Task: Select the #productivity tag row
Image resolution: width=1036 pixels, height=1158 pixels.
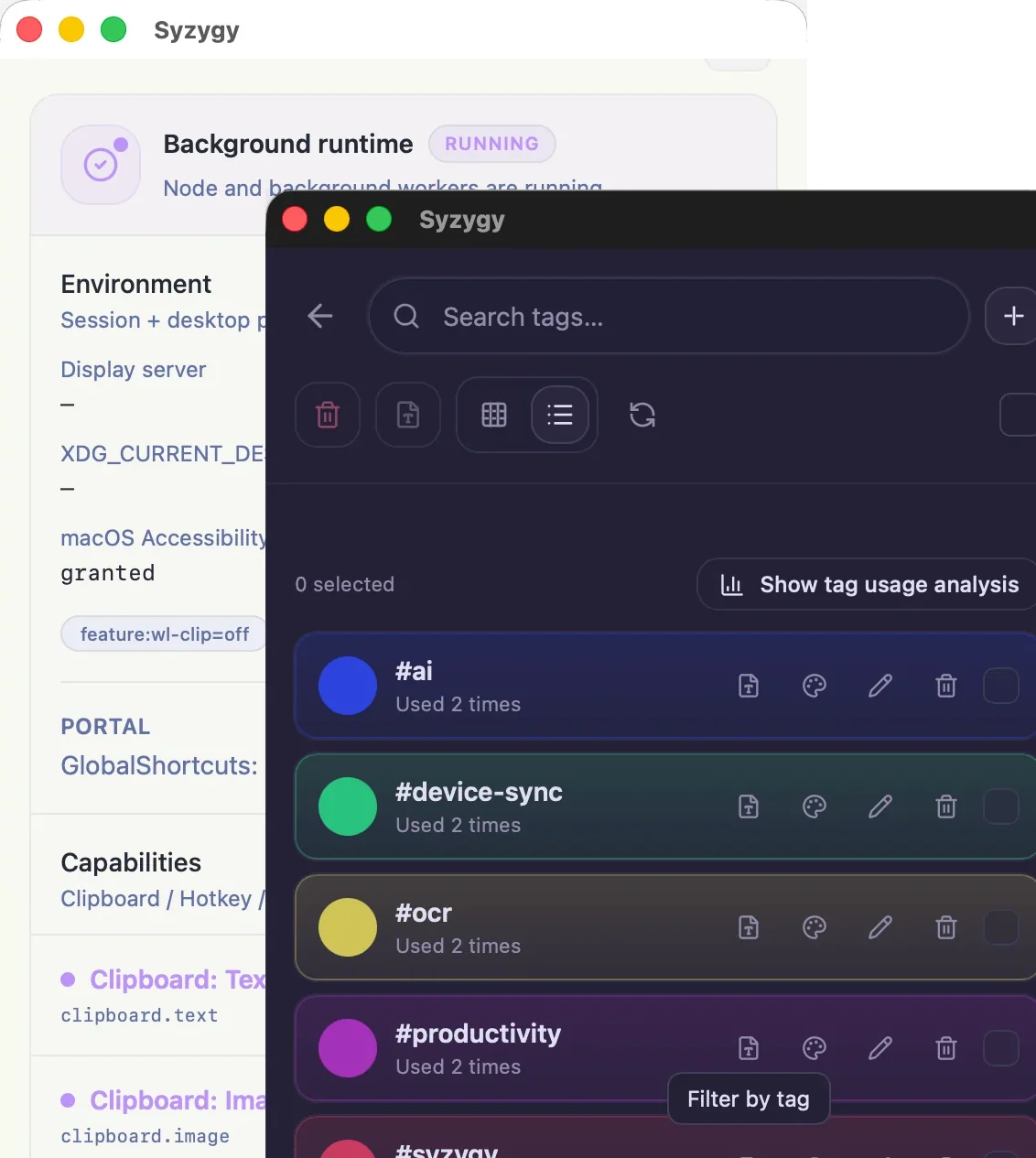Action: click(665, 1048)
